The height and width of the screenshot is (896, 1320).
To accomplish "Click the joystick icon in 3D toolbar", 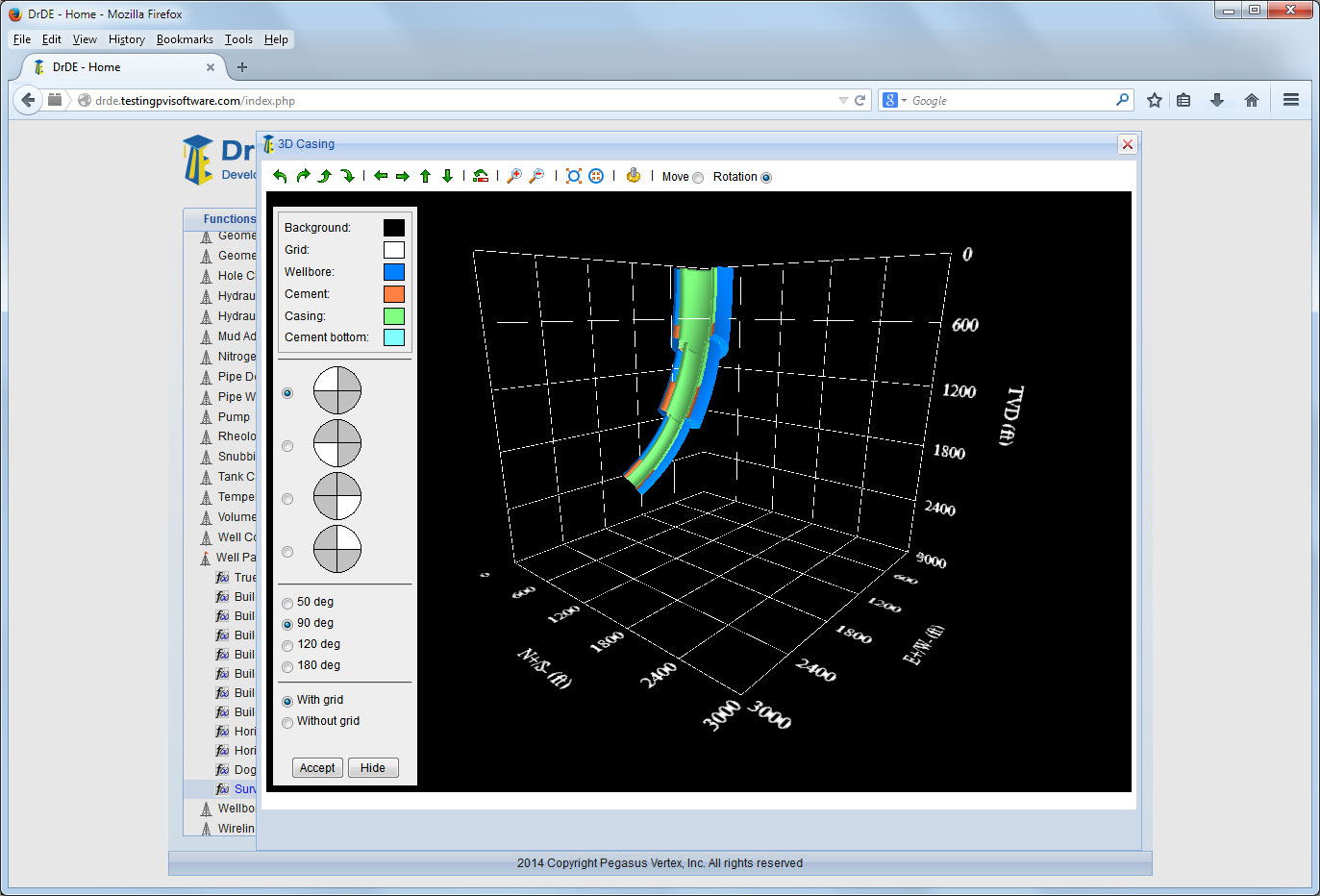I will pyautogui.click(x=633, y=176).
